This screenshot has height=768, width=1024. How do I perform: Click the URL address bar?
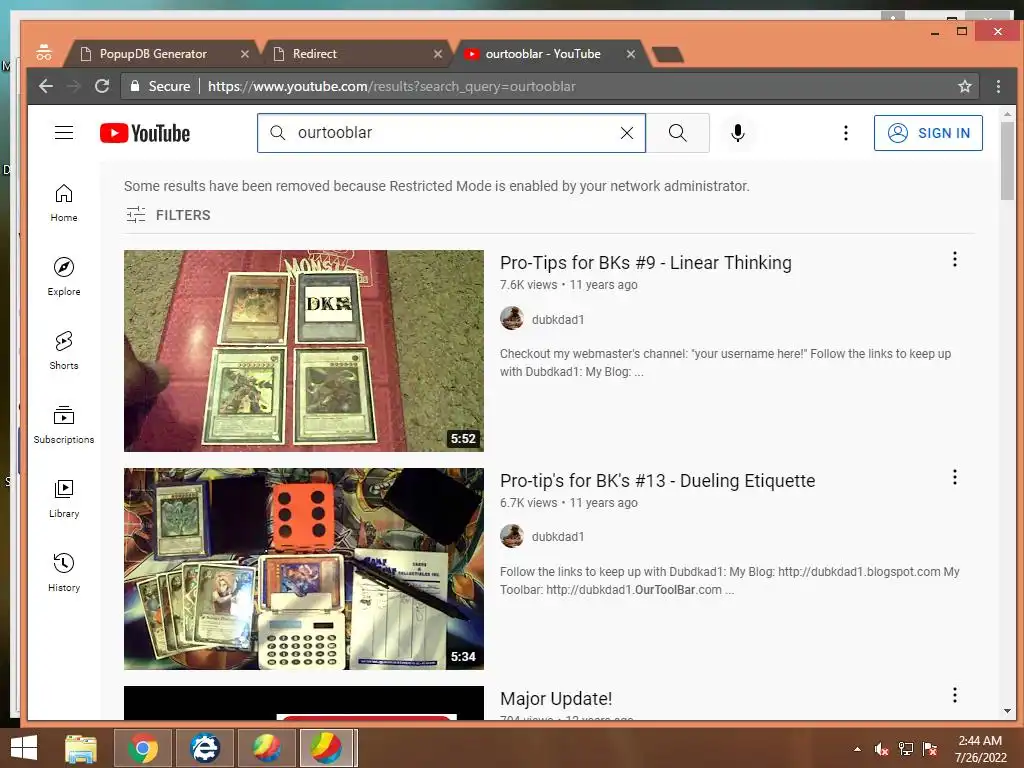[x=549, y=86]
